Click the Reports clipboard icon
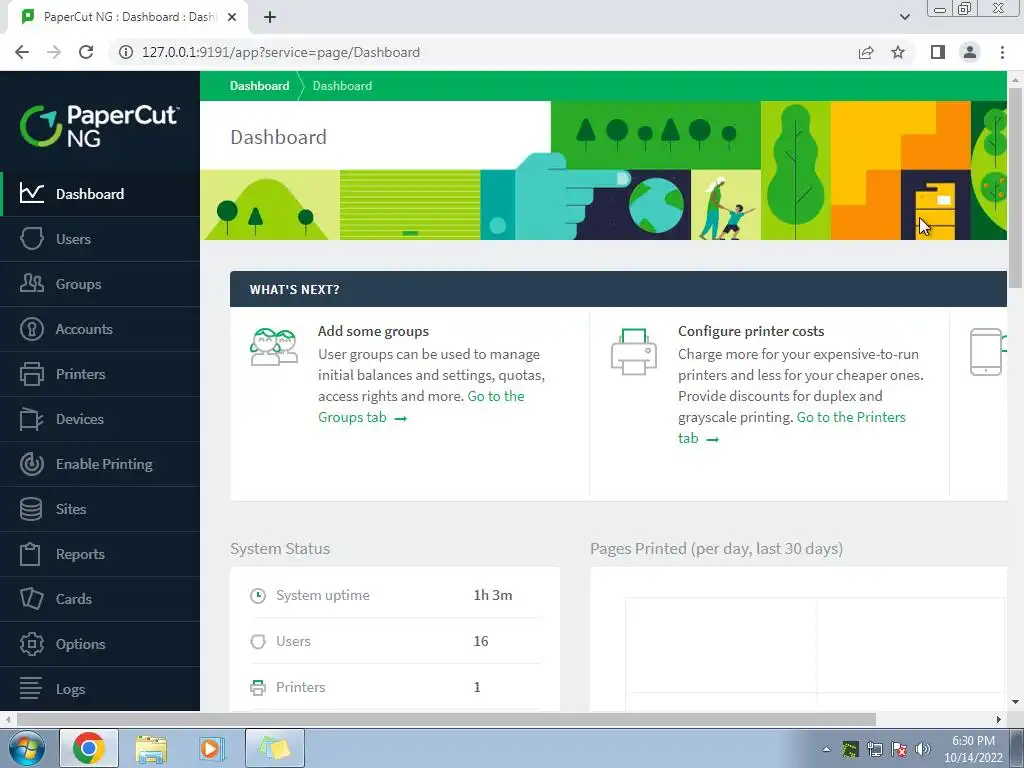Screen dimensions: 1024x768 point(30,554)
